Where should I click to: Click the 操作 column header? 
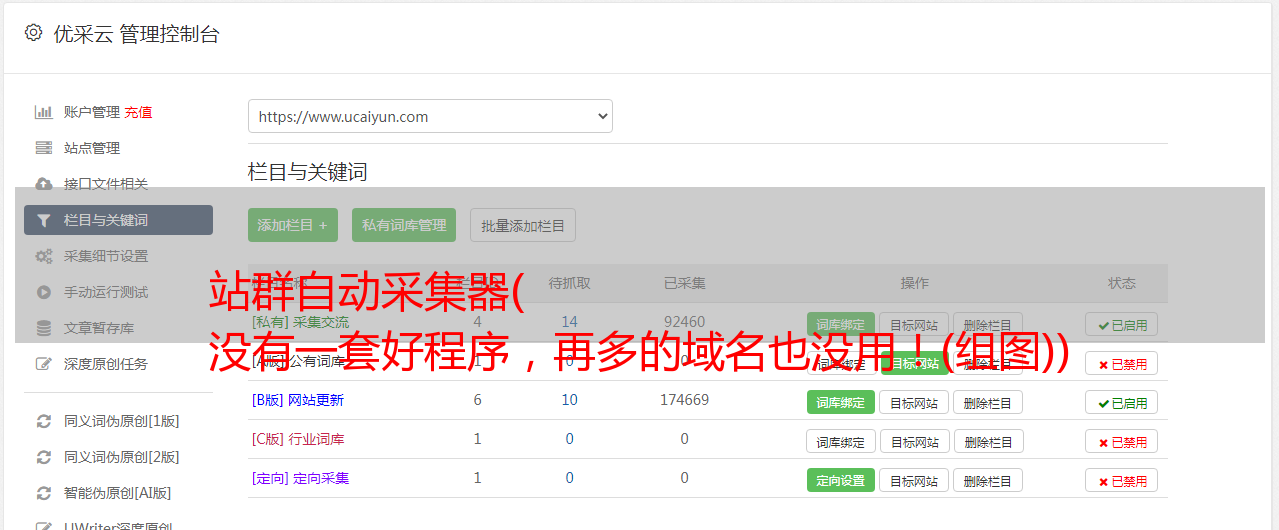[x=915, y=283]
